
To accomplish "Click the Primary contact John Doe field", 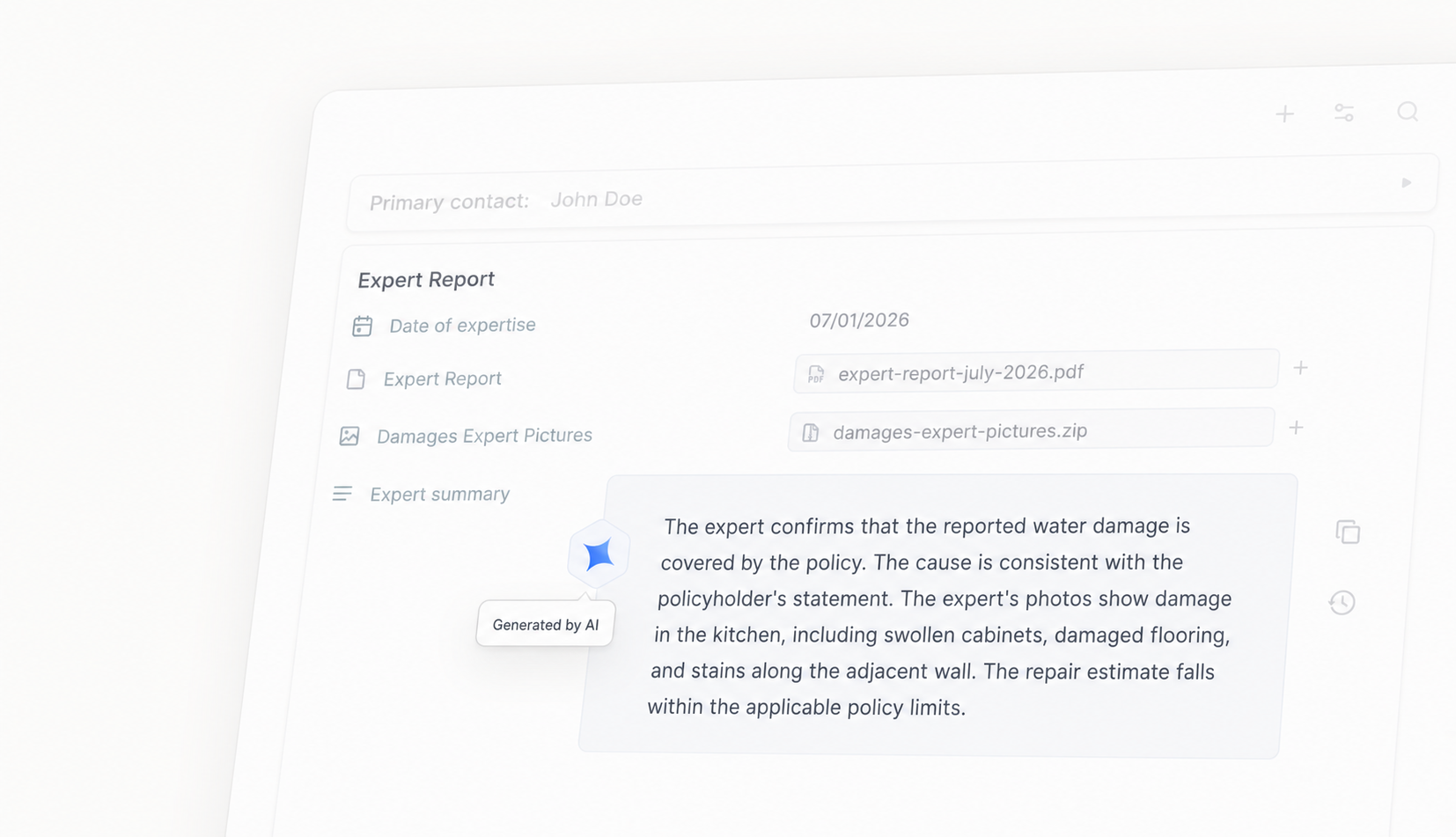I will pyautogui.click(x=892, y=194).
